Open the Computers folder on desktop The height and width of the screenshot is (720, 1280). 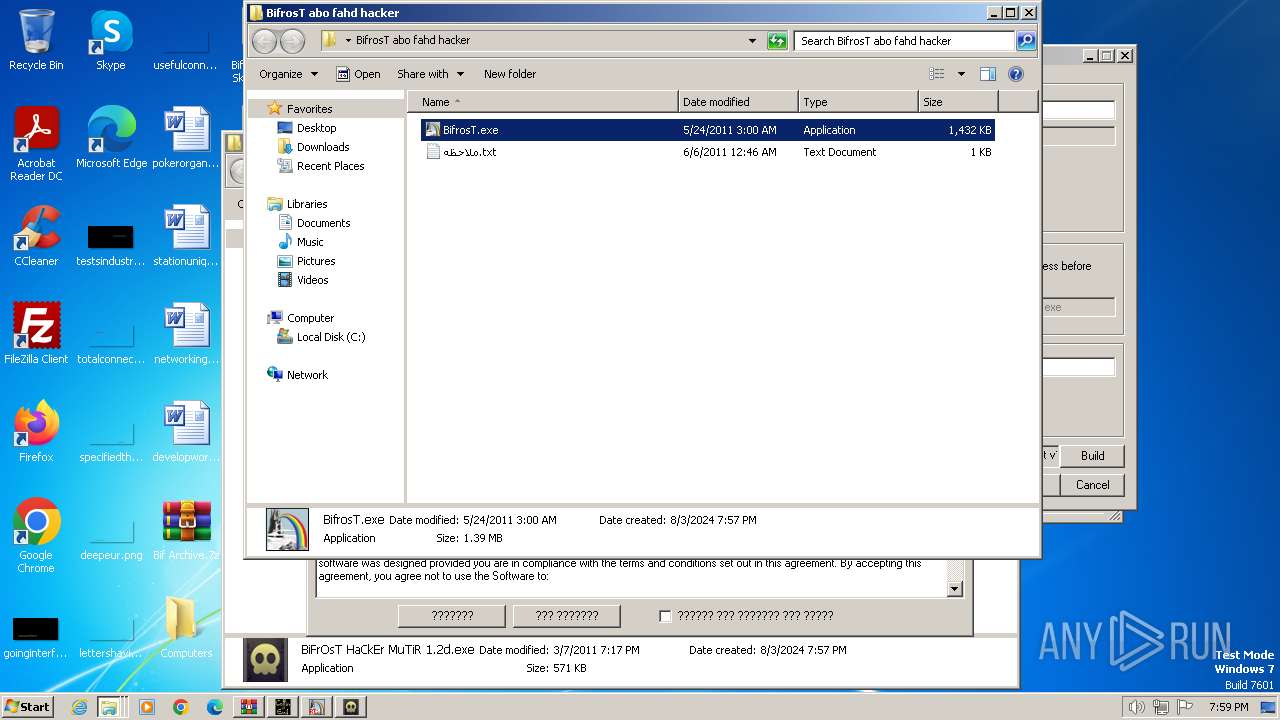click(187, 628)
